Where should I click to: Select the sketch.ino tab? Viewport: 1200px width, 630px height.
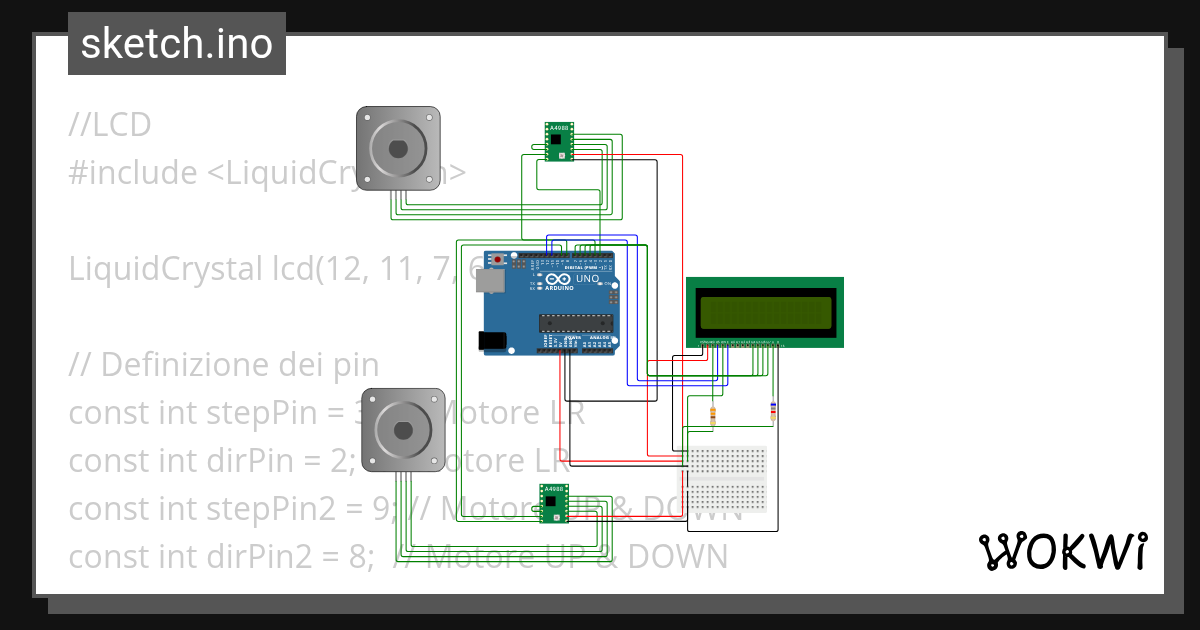(x=176, y=43)
